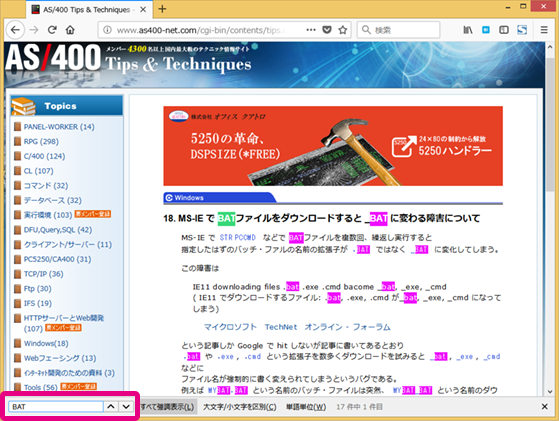559x421 pixels.
Task: Click the forward navigation arrow
Action: tap(34, 30)
